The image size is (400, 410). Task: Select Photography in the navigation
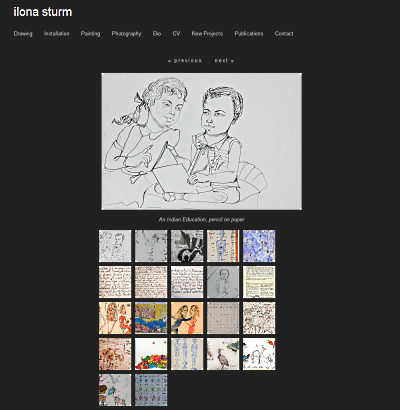[126, 33]
